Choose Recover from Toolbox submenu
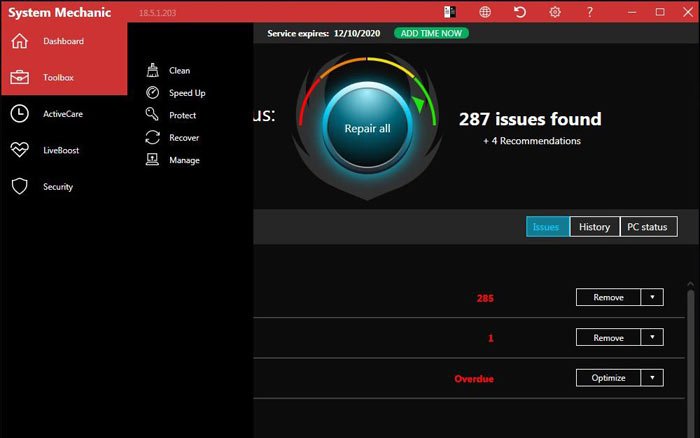This screenshot has height=438, width=700. (x=184, y=138)
